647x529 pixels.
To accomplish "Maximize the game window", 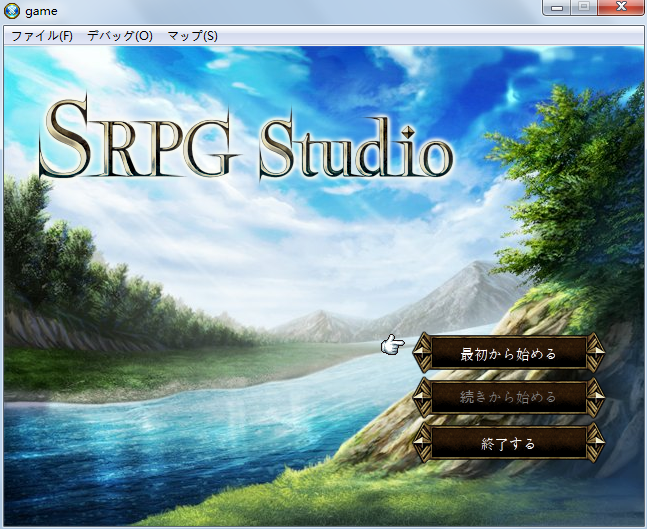I will 583,7.
